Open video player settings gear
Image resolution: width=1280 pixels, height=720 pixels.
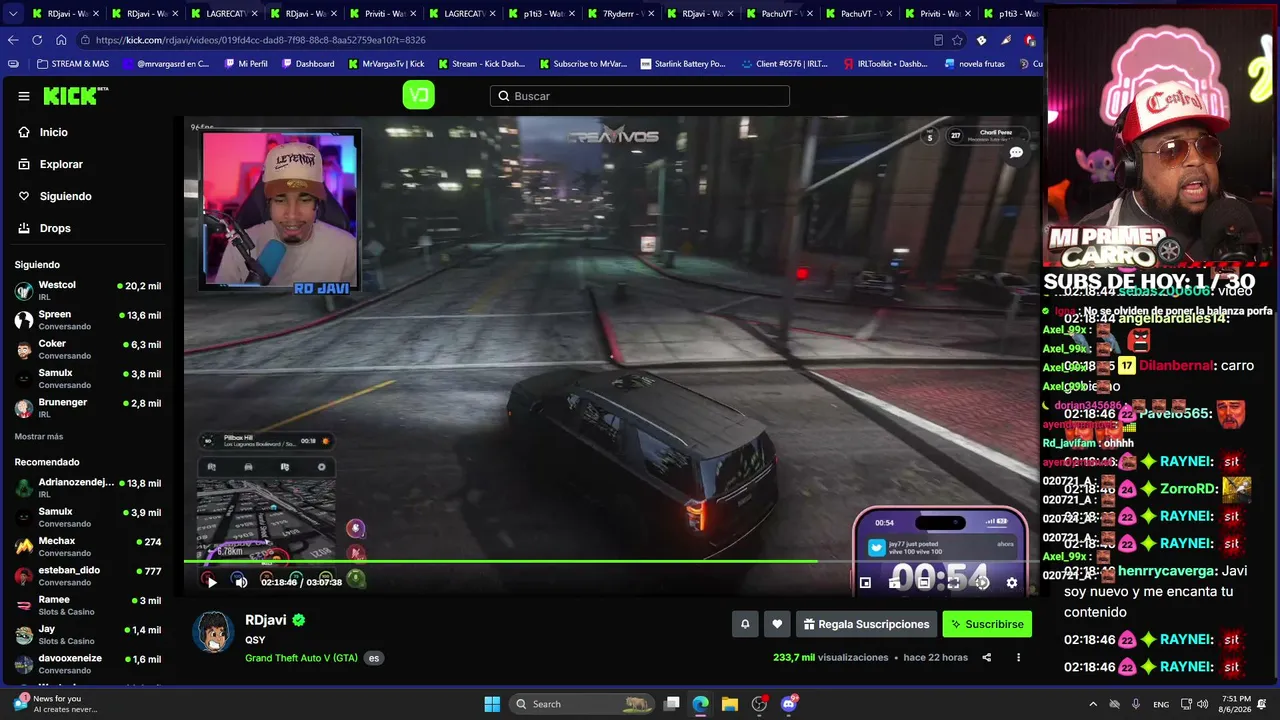click(x=1012, y=582)
